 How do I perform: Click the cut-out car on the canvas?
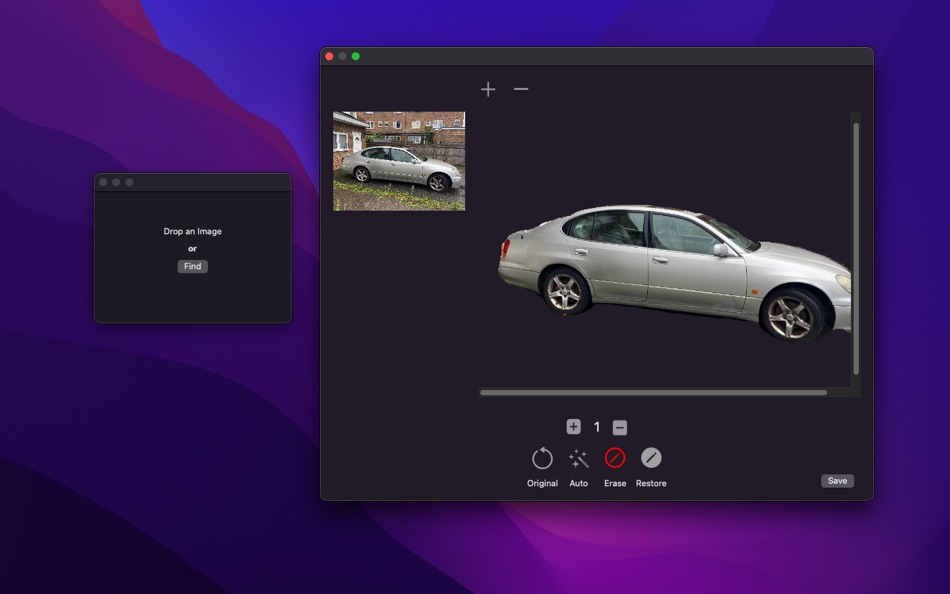(x=674, y=272)
